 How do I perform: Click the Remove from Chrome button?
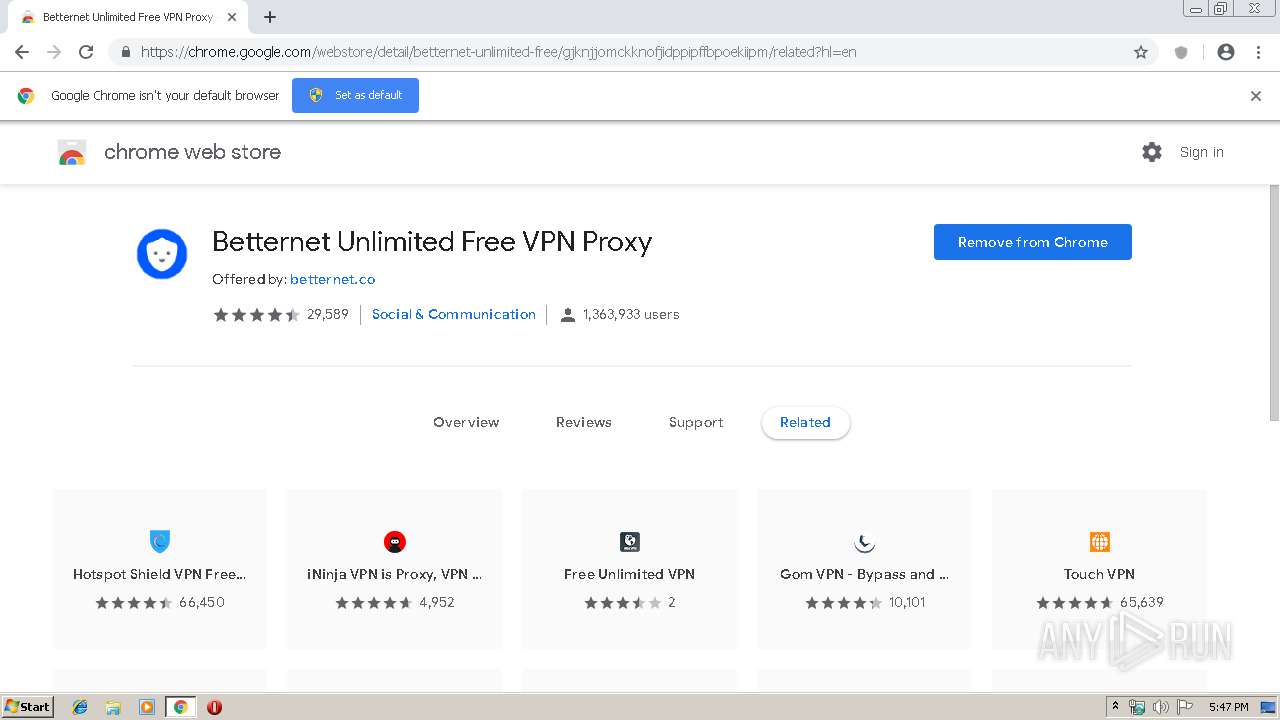pyautogui.click(x=1032, y=242)
